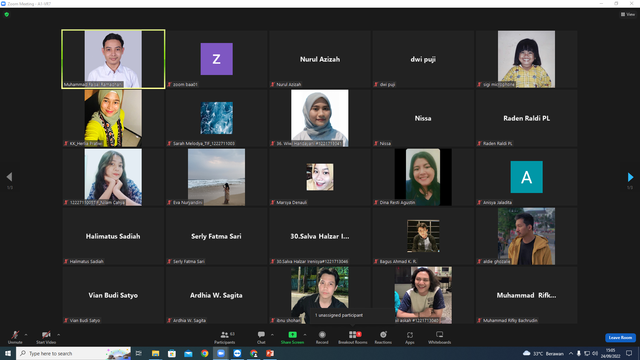The width and height of the screenshot is (640, 360).
Task: Click the Halimatus Sadiah name tile
Action: coord(113,236)
